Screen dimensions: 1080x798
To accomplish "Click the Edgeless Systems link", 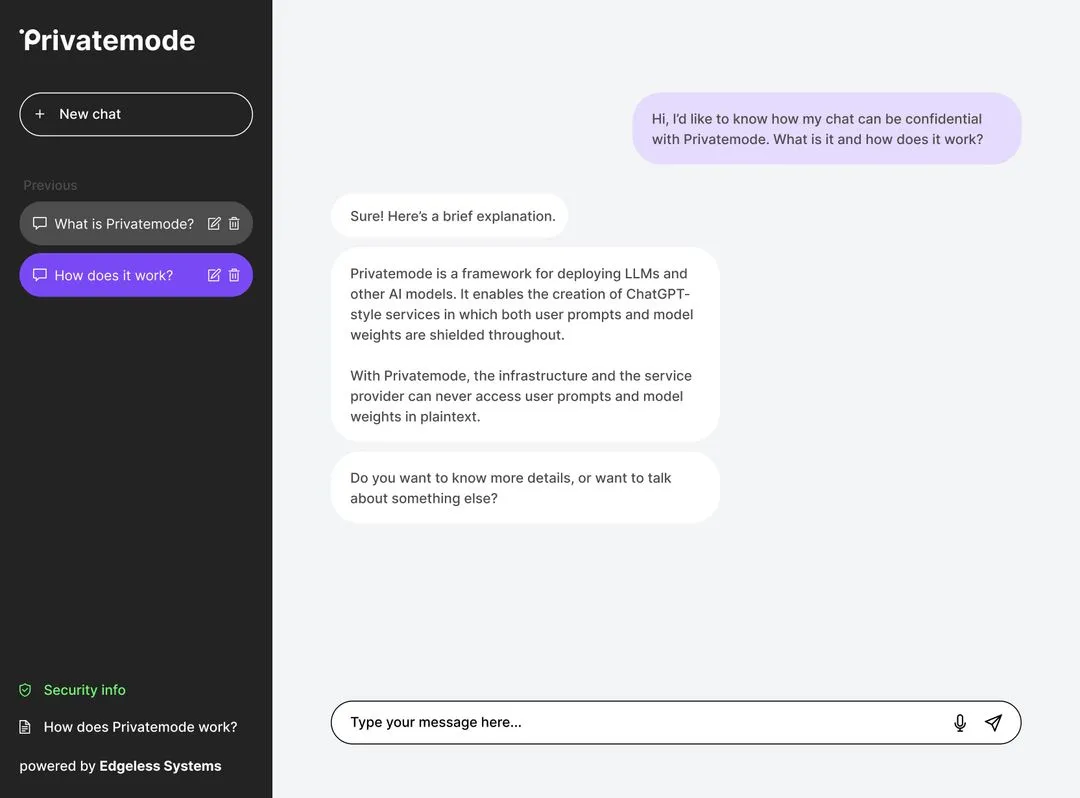I will (x=160, y=766).
